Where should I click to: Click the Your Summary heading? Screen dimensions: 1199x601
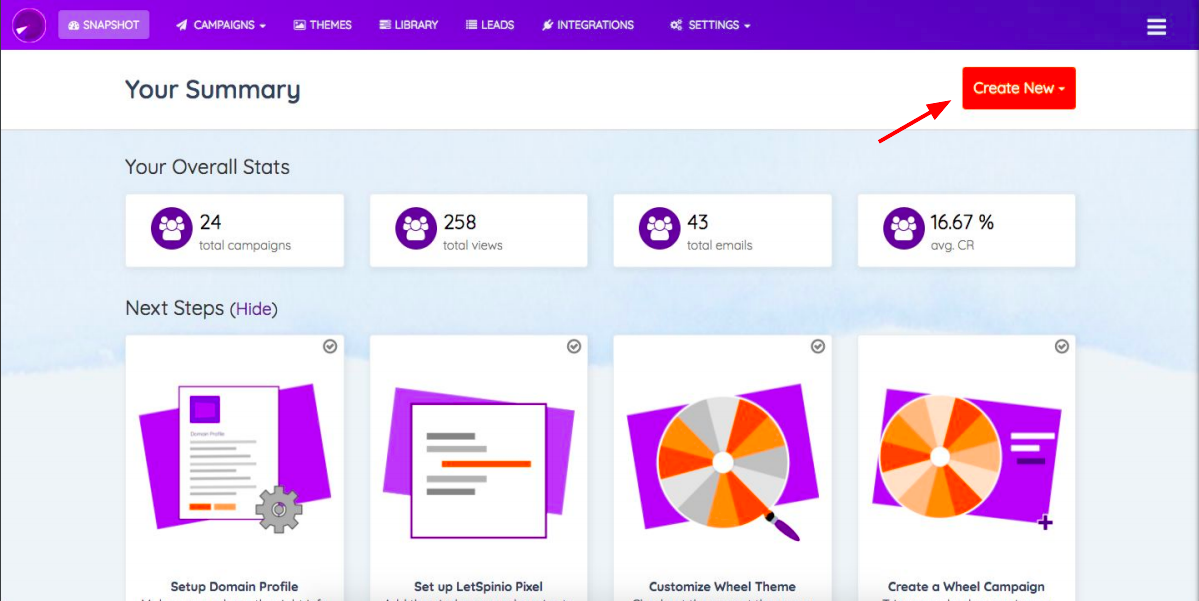point(213,89)
